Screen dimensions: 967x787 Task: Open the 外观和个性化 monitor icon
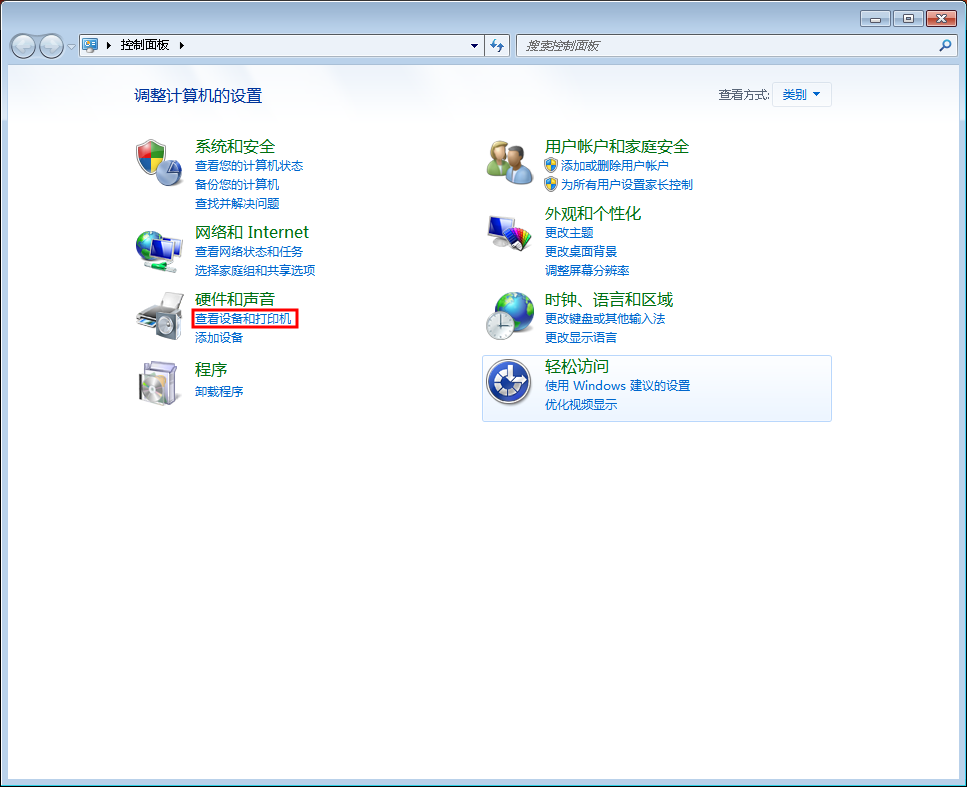tap(509, 233)
